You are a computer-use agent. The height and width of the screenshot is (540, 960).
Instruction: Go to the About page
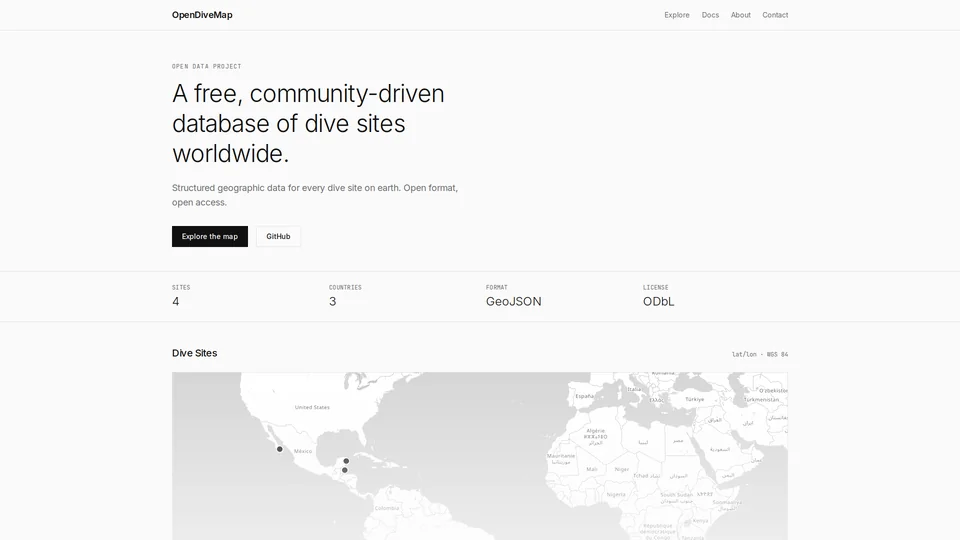point(740,15)
